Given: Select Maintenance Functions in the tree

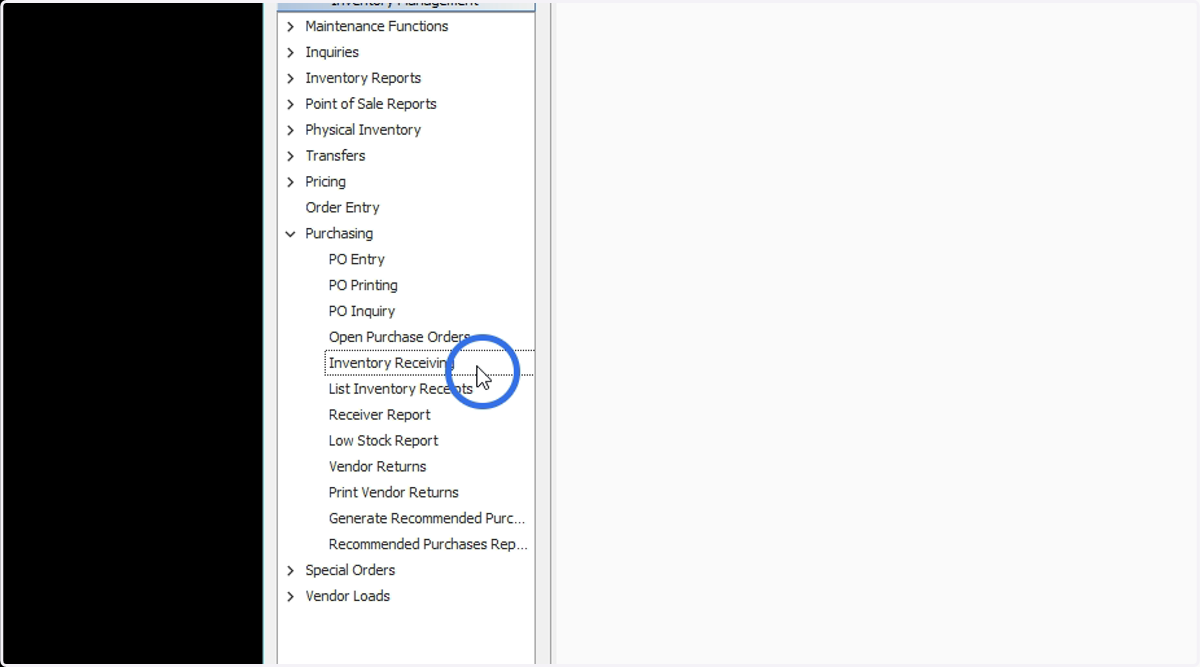Looking at the screenshot, I should (x=377, y=26).
